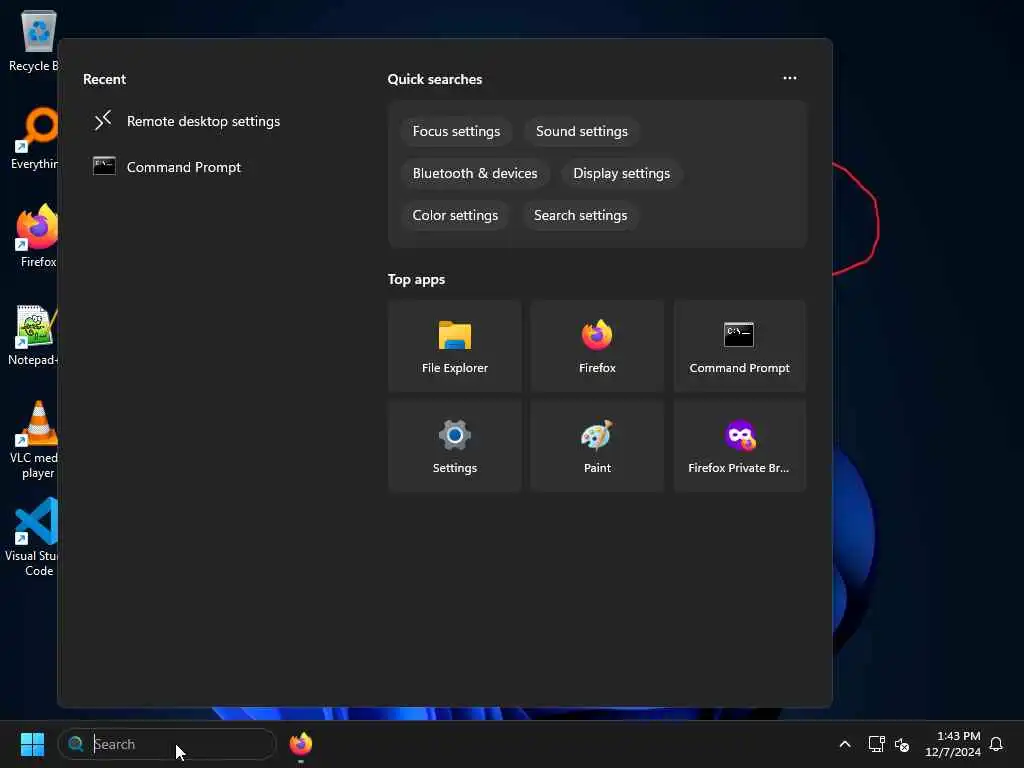Screen dimensions: 1024x768
Task: Open Bluetooth & devices quick search
Action: point(475,173)
